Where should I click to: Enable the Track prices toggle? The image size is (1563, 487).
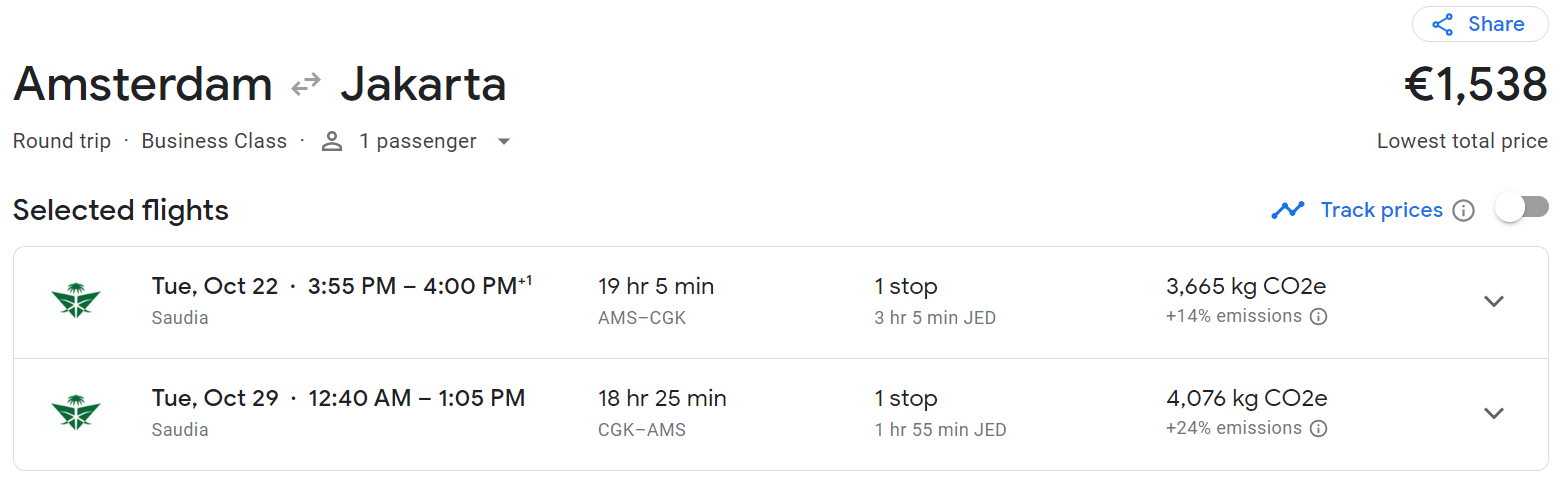(1522, 208)
